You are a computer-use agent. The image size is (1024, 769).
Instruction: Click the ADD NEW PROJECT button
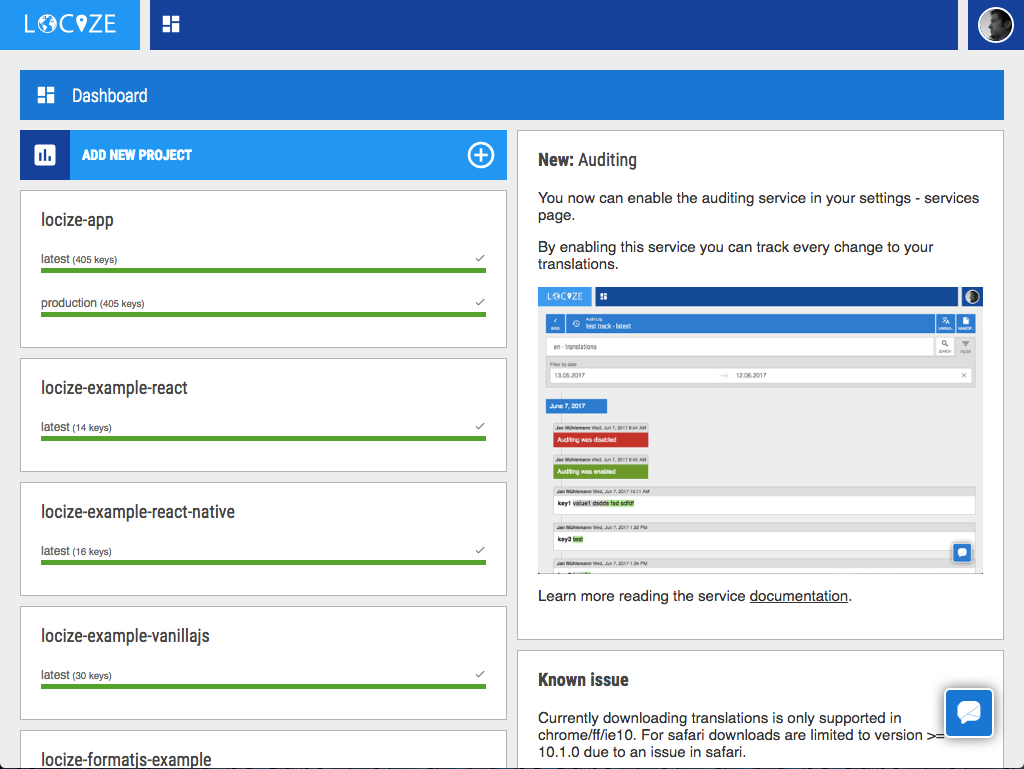pyautogui.click(x=263, y=155)
